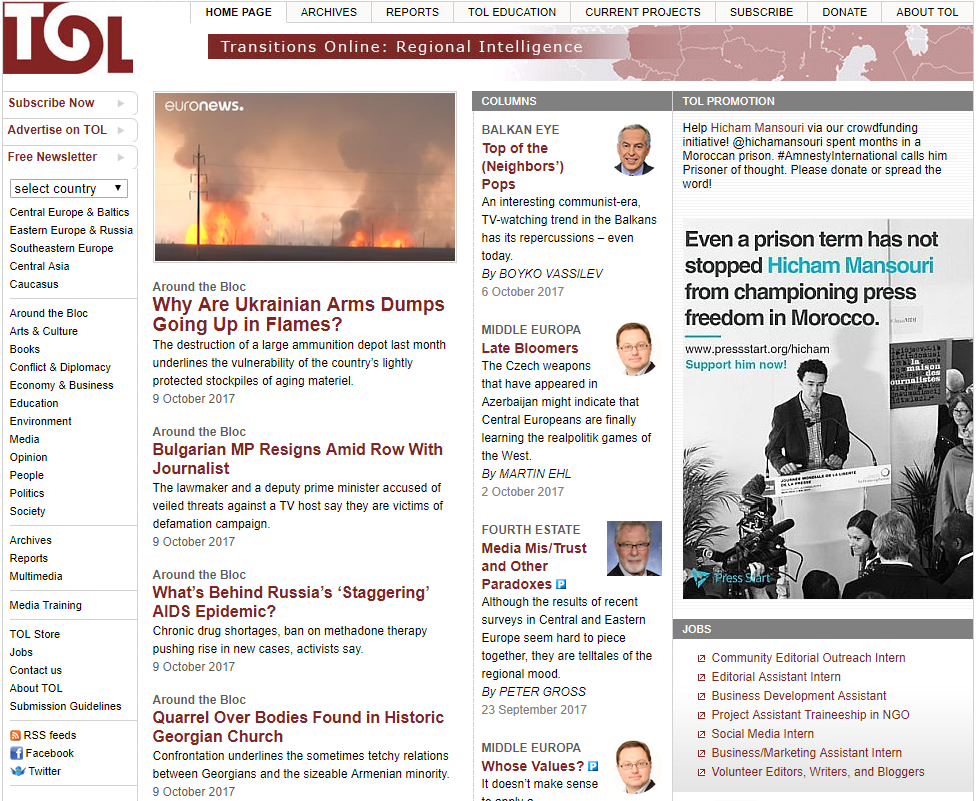This screenshot has width=978, height=801.
Task: Open Opinion category in sidebar
Action: point(28,457)
